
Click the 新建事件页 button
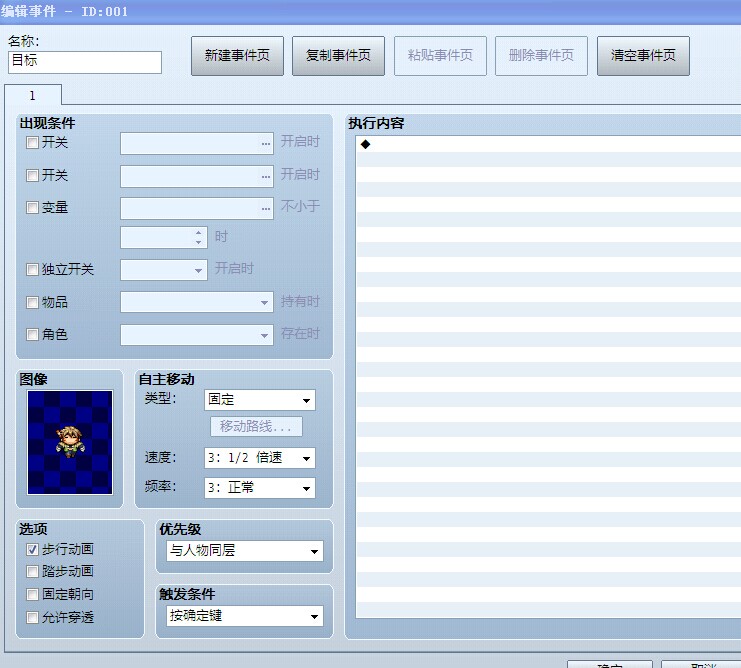coord(237,56)
